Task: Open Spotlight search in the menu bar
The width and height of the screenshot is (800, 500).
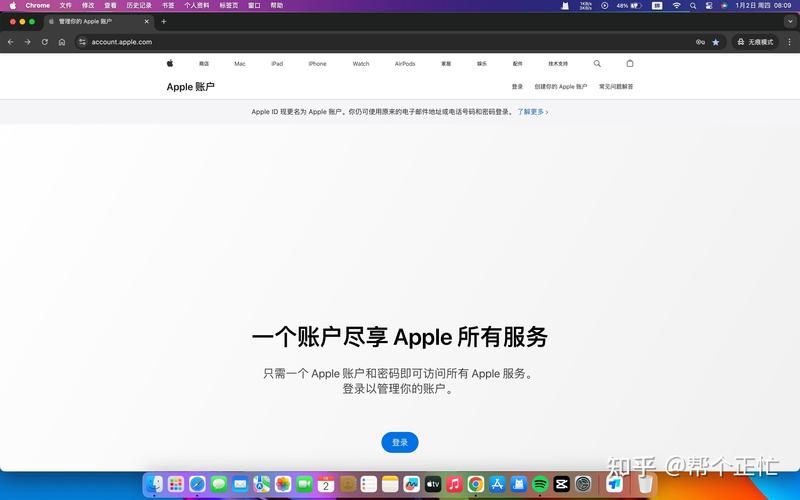Action: tap(693, 6)
